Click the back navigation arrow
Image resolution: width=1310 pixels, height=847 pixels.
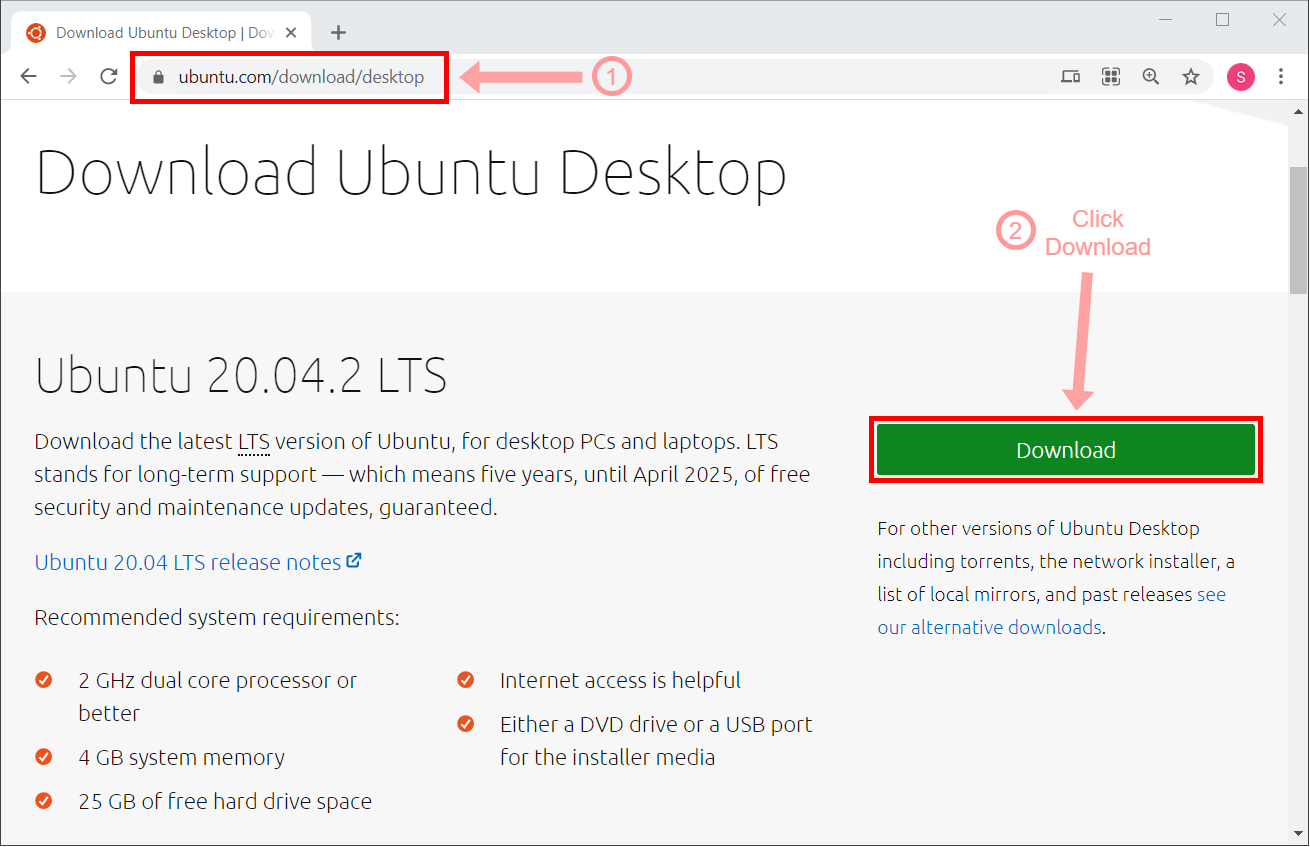[28, 76]
